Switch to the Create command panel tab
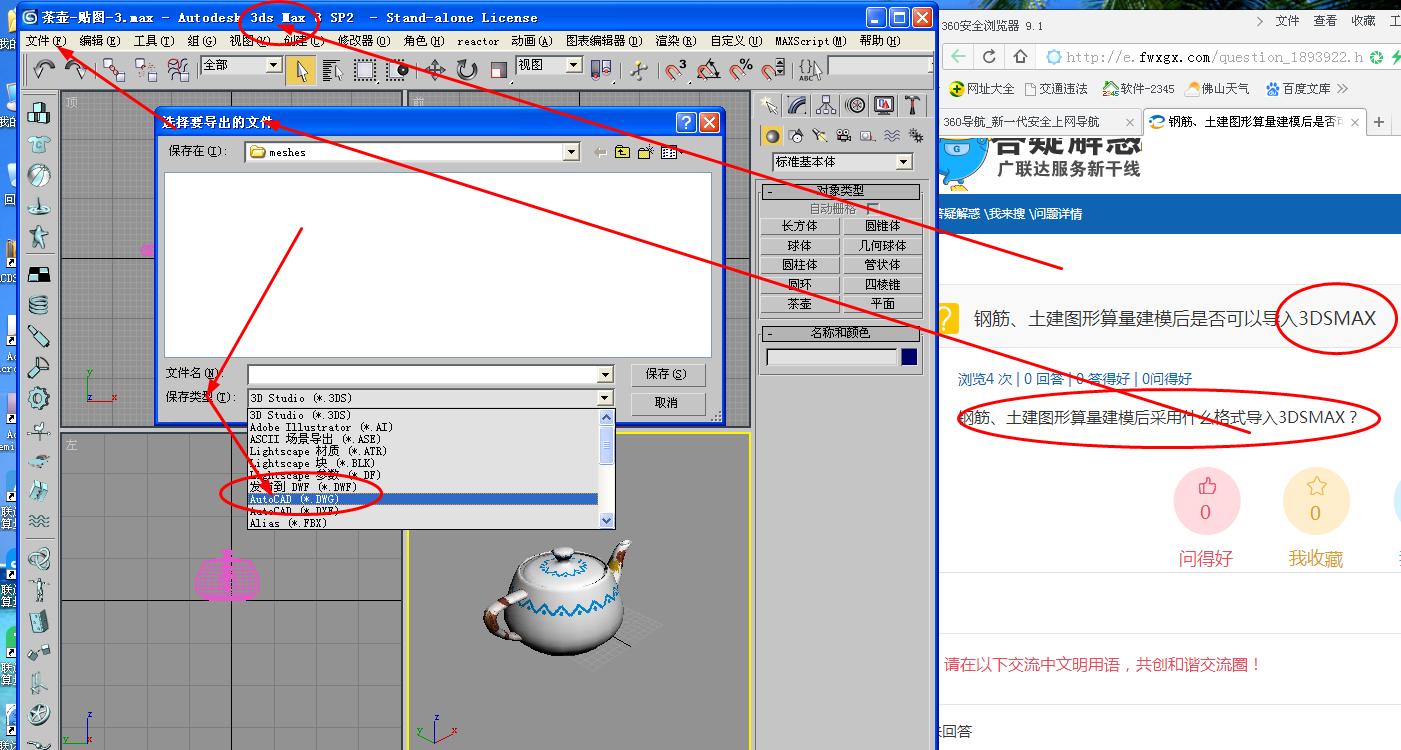 768,105
